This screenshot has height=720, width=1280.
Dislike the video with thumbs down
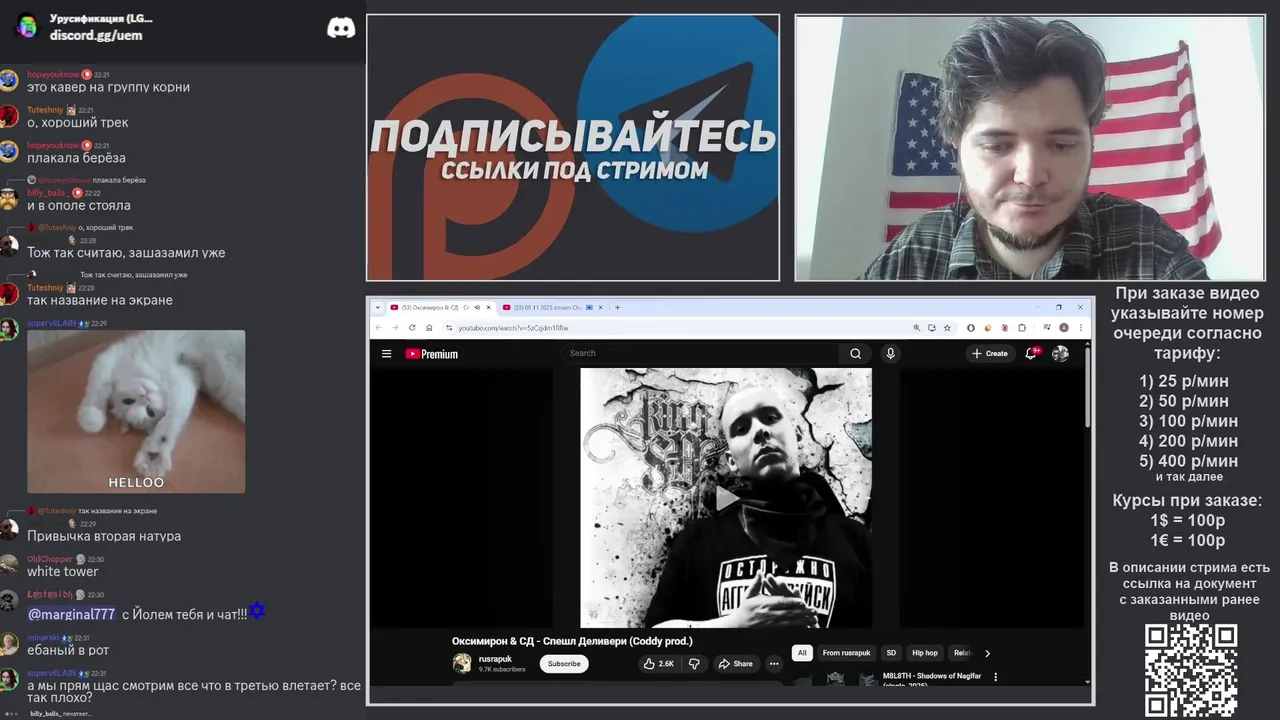point(694,664)
